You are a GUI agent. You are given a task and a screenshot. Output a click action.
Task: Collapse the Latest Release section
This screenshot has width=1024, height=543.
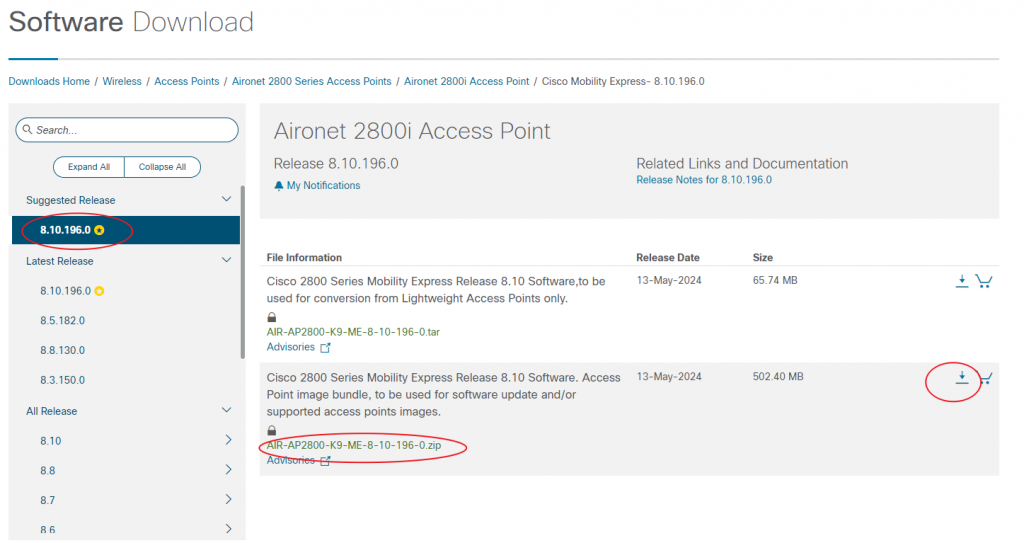226,261
